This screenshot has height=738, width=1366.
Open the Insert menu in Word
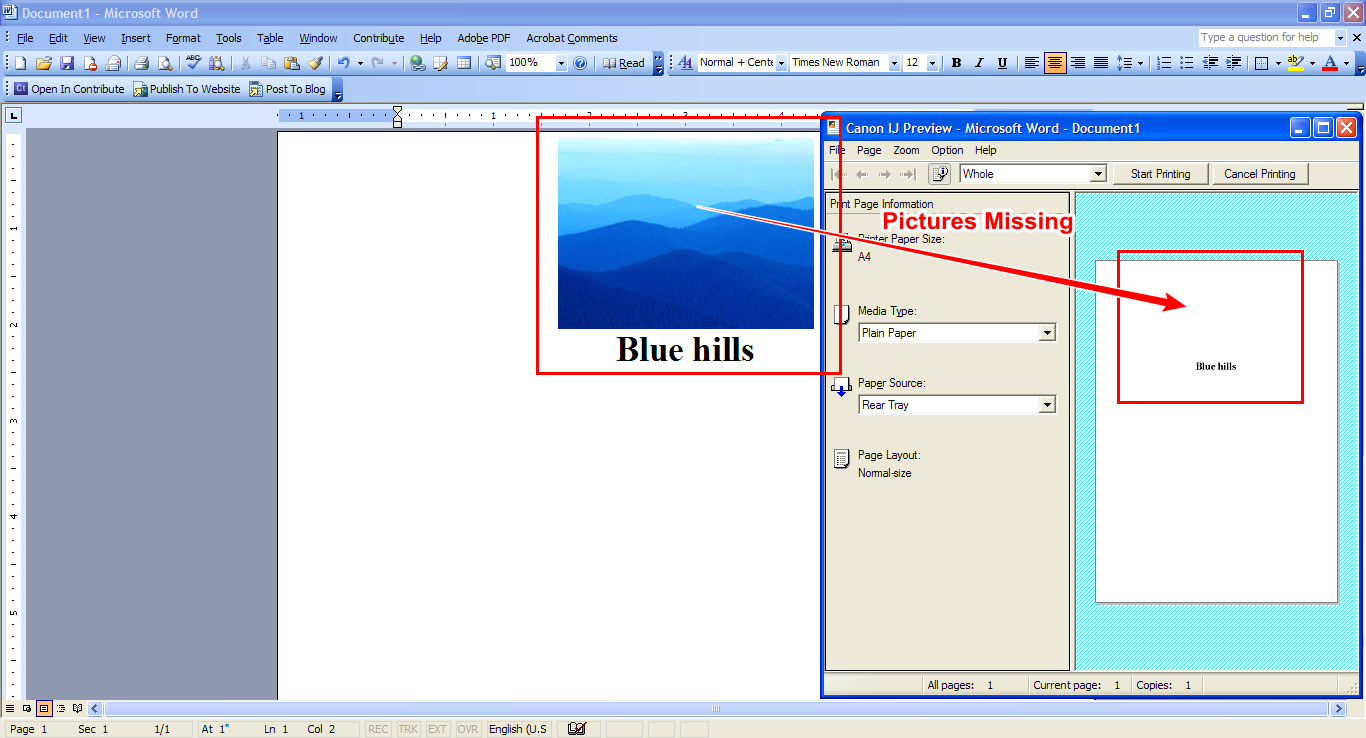click(135, 38)
